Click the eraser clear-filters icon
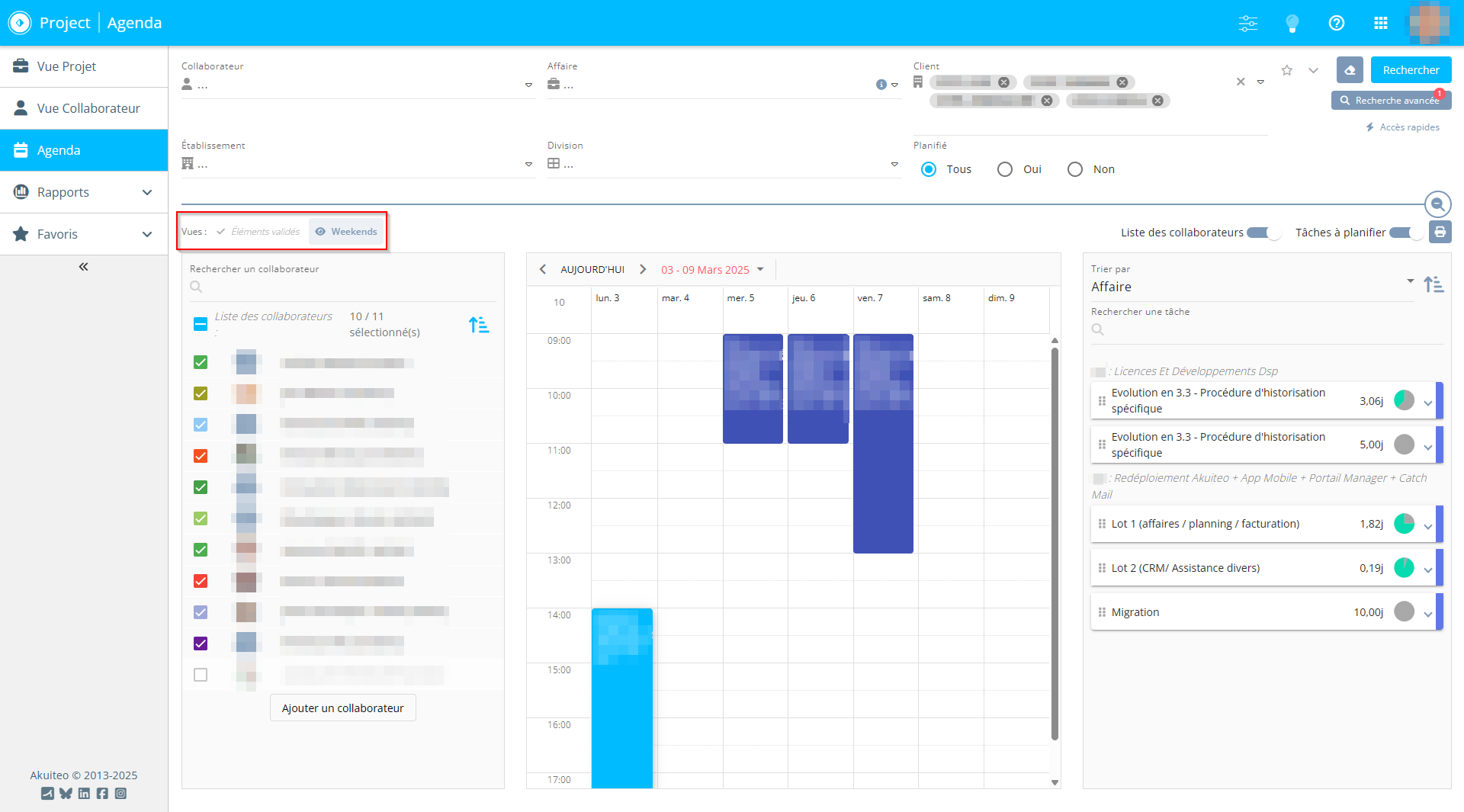 pyautogui.click(x=1350, y=70)
